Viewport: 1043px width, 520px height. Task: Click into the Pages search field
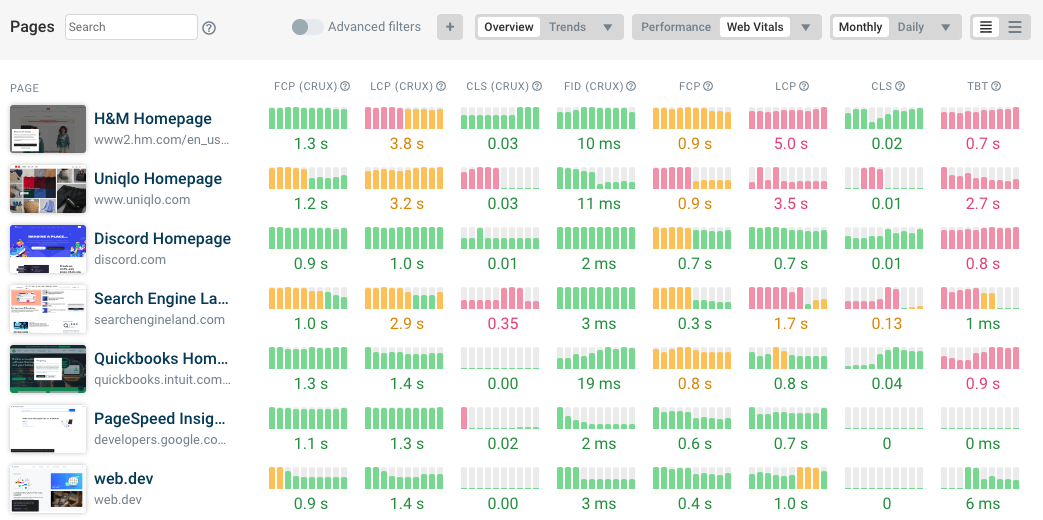click(x=131, y=27)
